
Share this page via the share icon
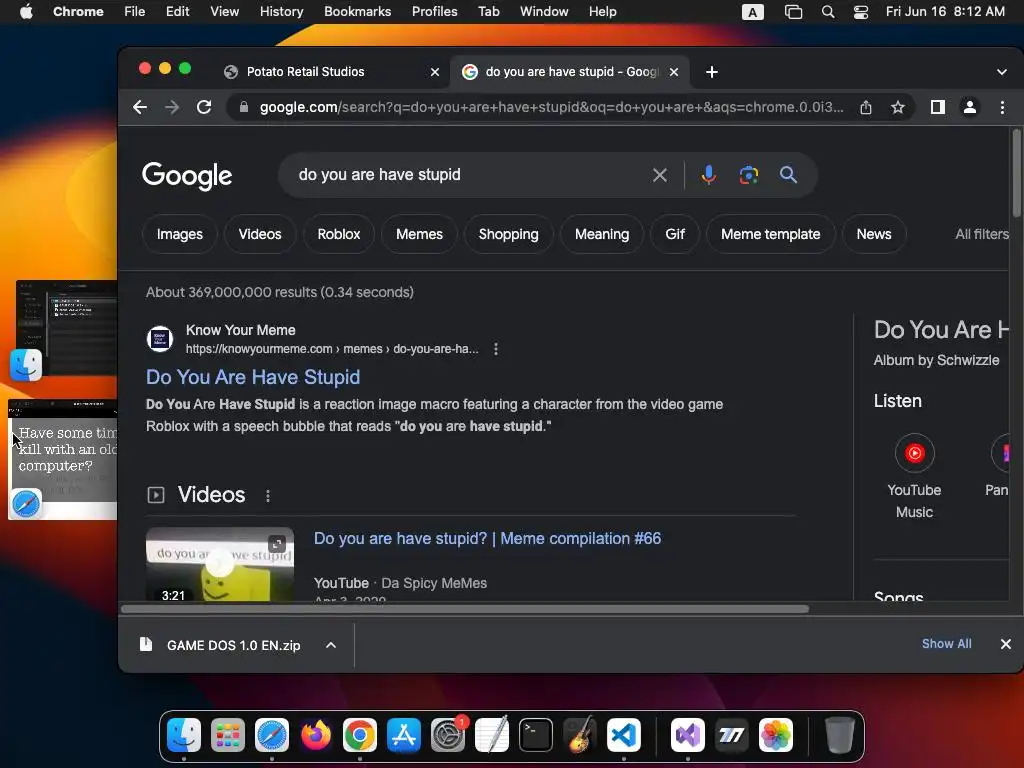coord(866,107)
